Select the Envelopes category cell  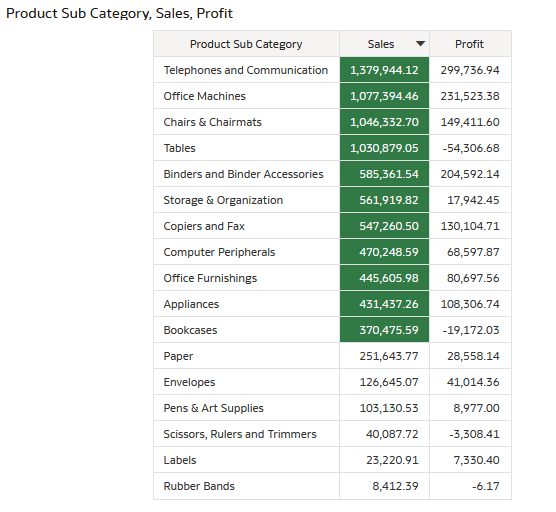pyautogui.click(x=246, y=382)
